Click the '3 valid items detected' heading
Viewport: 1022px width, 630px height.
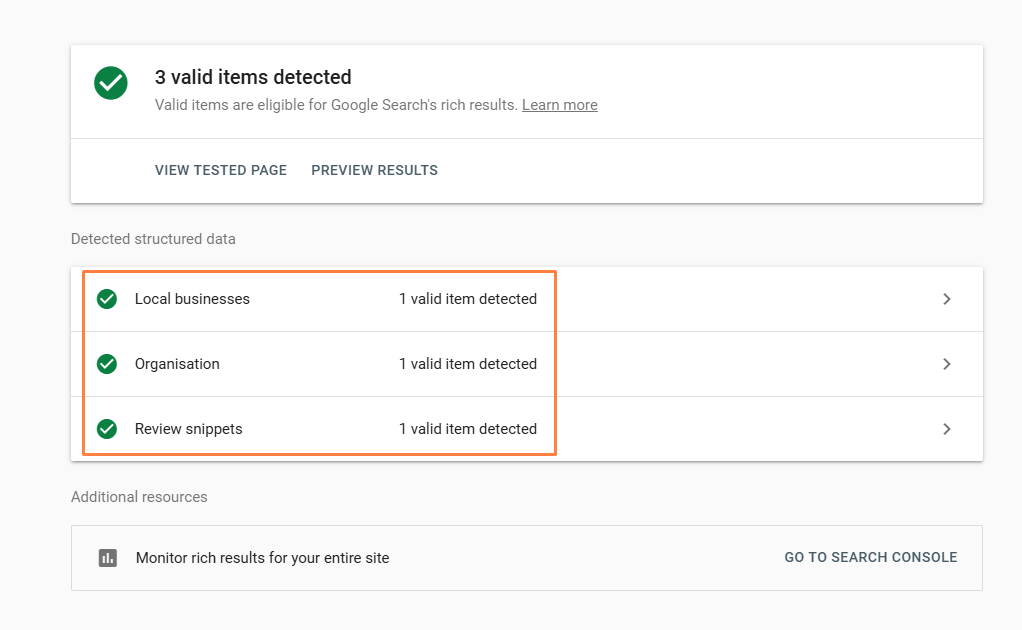pos(253,77)
